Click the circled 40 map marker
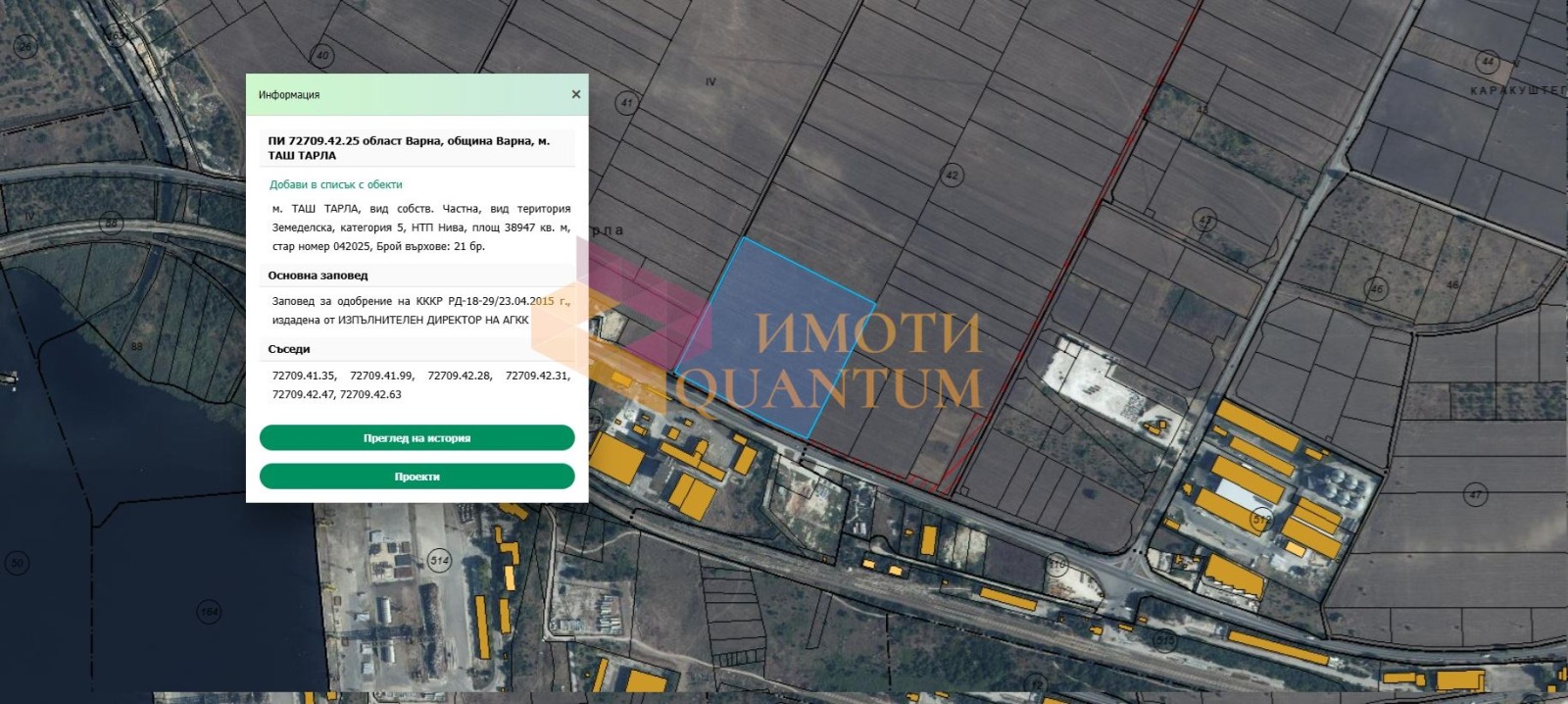Viewport: 1568px width, 704px height. point(322,56)
